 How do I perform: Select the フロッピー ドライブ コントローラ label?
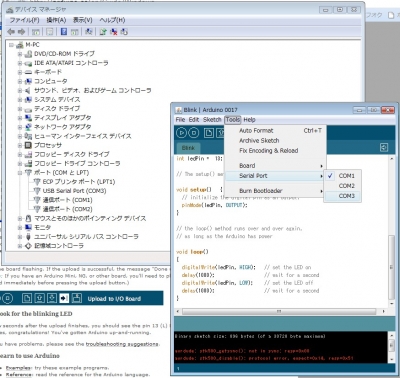(77, 163)
